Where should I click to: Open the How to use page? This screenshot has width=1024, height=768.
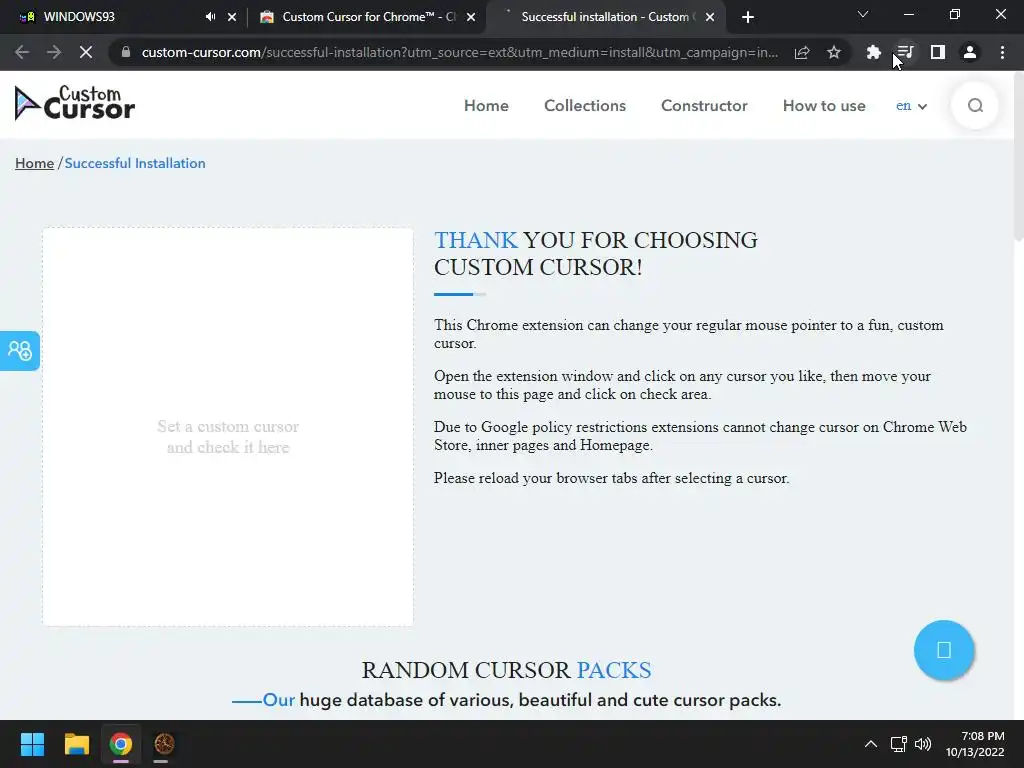click(x=824, y=106)
